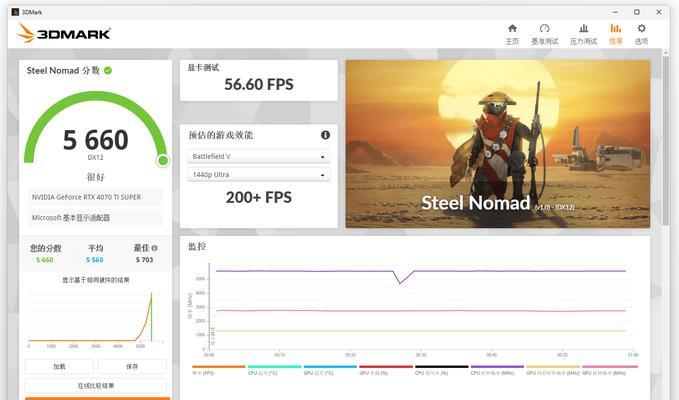Screen dimensions: 679x400
Task: Open the 1440p Ultra resolution dropdown
Action: (x=259, y=175)
